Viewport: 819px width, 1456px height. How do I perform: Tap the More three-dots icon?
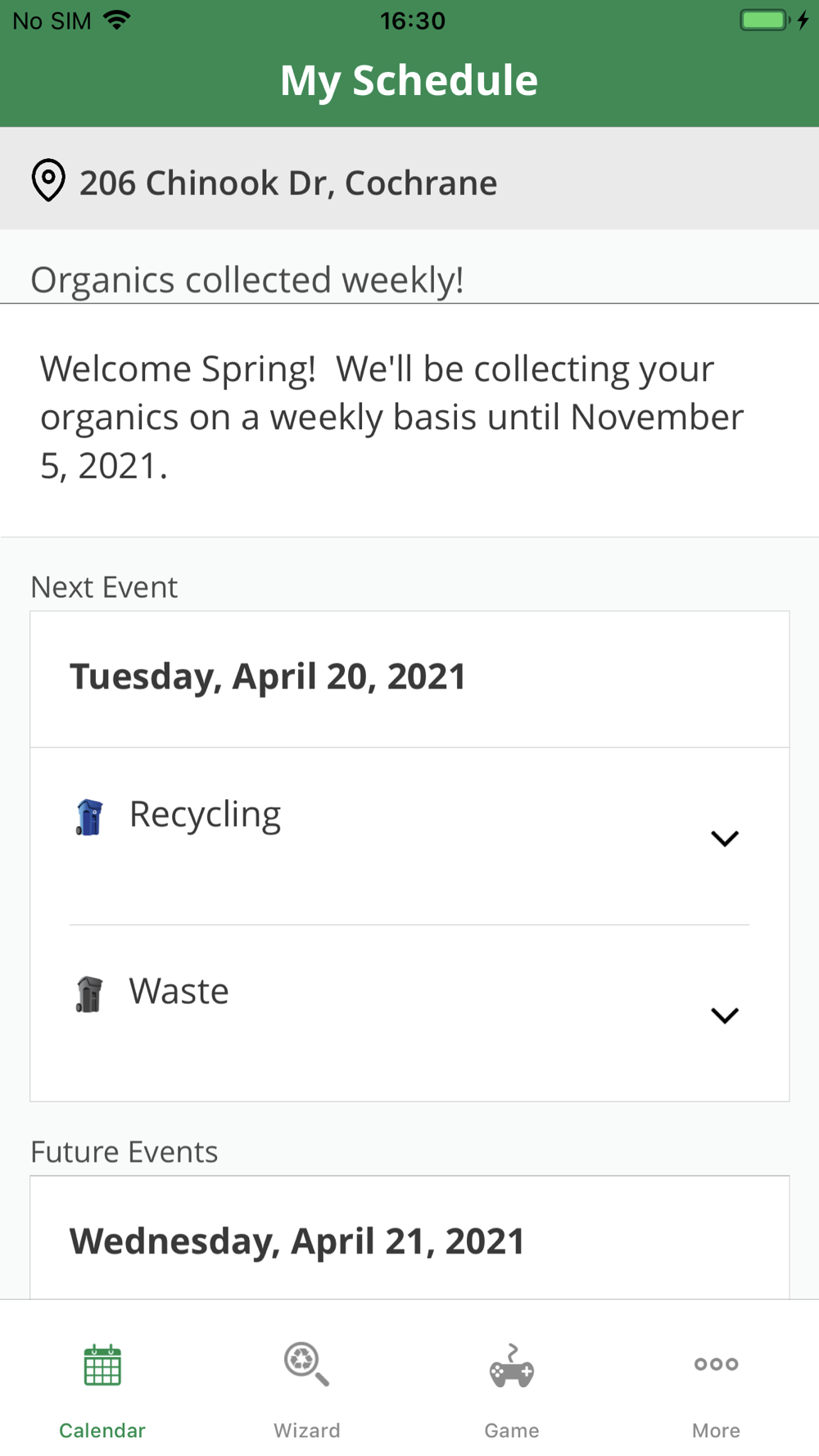716,1364
